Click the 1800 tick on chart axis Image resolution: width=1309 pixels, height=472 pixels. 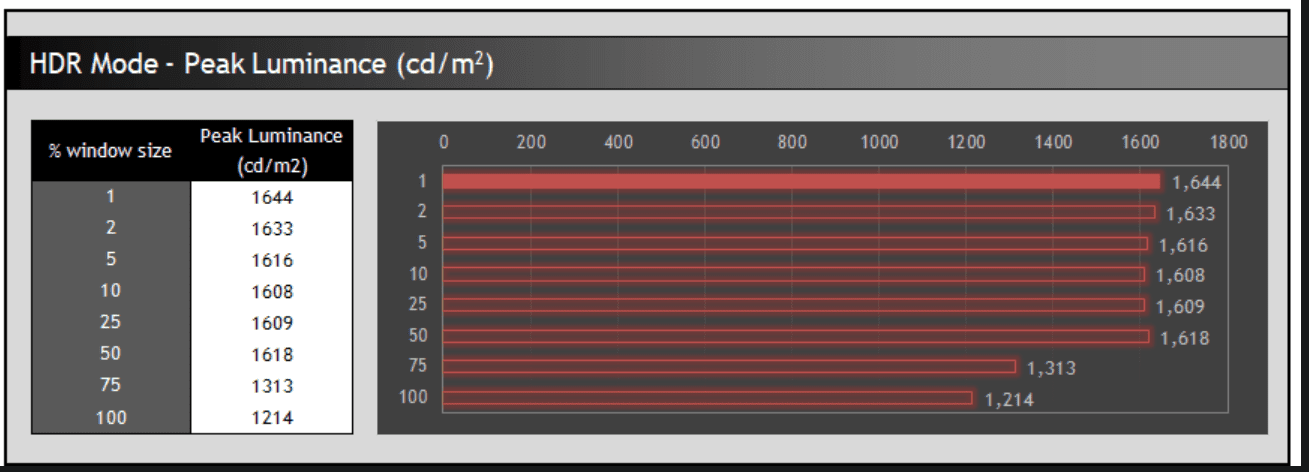1229,143
